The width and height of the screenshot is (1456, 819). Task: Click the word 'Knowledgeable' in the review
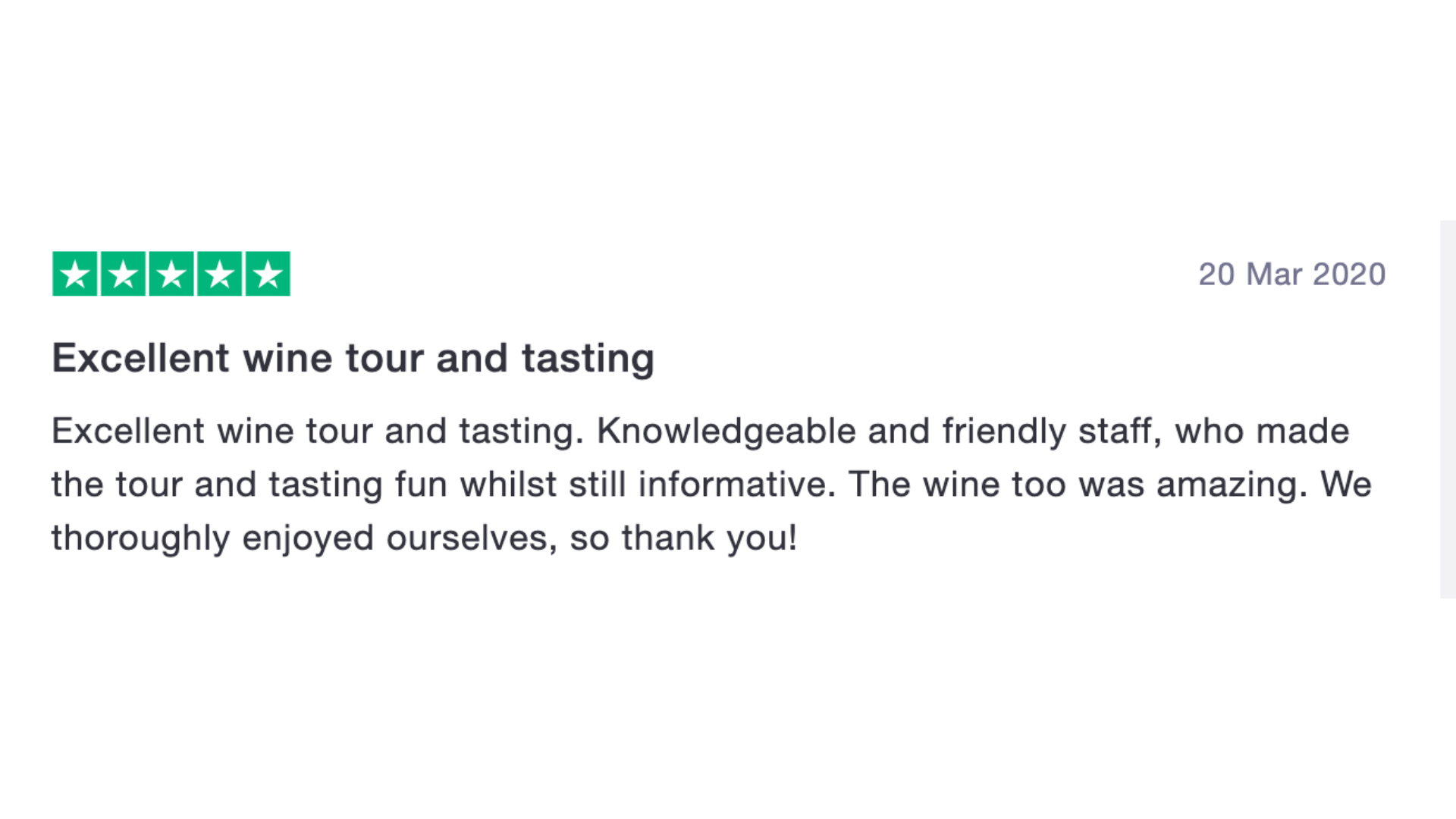726,431
